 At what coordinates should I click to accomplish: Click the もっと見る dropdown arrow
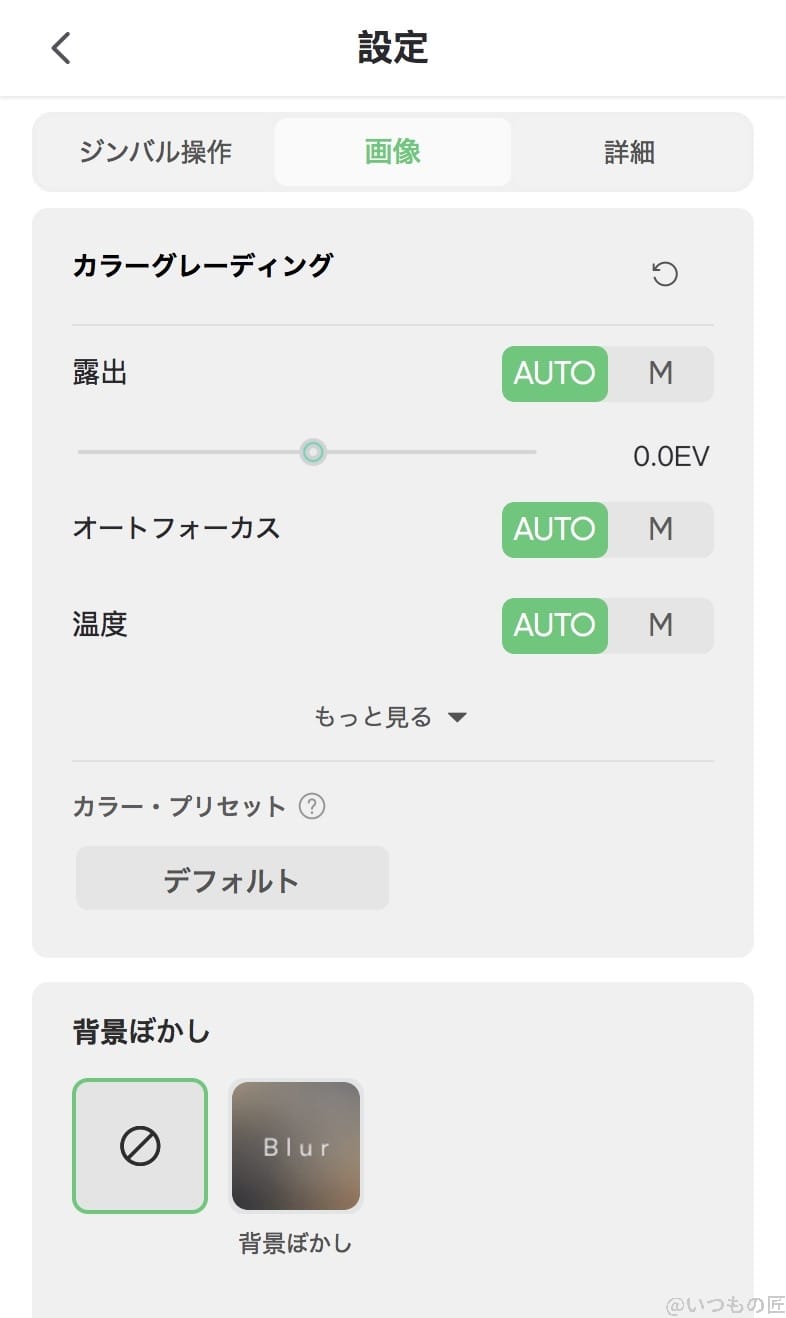pos(457,717)
